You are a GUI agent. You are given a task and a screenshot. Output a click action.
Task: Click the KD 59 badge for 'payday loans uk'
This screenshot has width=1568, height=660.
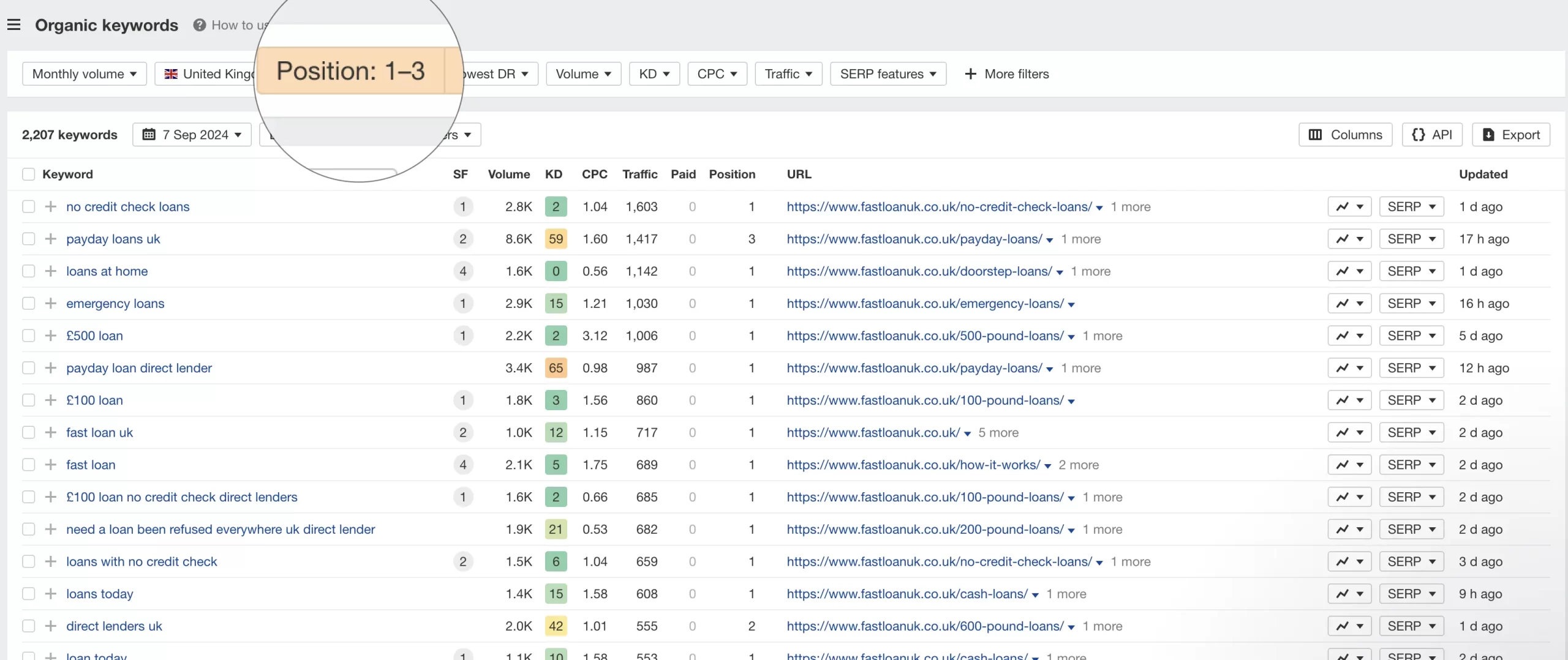(556, 239)
